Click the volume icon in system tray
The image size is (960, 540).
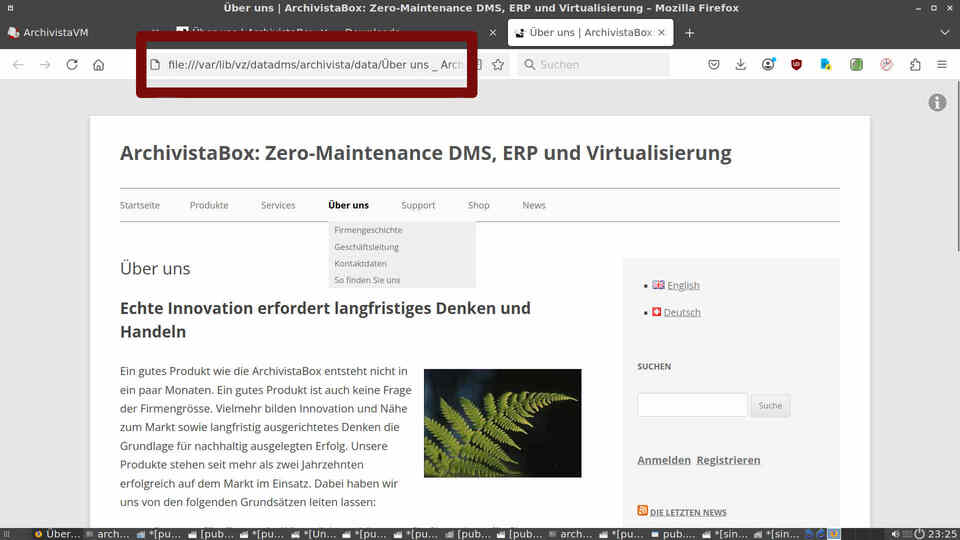click(894, 534)
